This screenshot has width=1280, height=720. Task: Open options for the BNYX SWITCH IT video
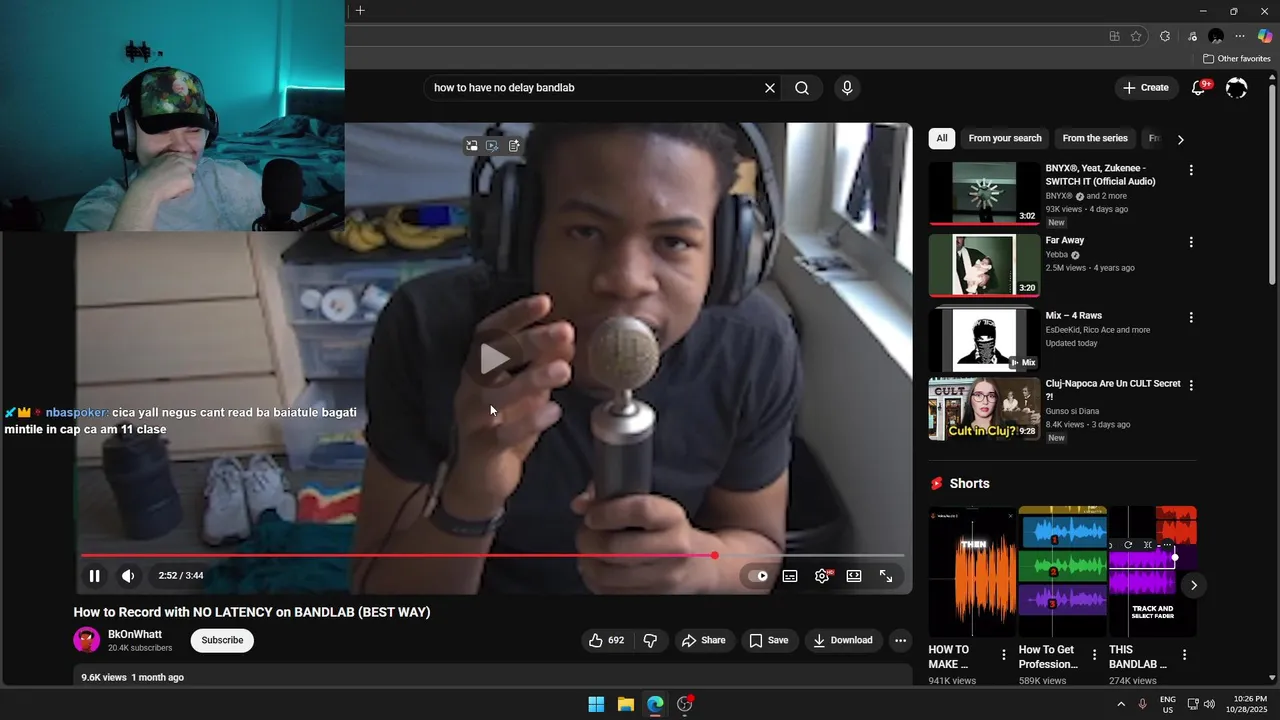1190,170
